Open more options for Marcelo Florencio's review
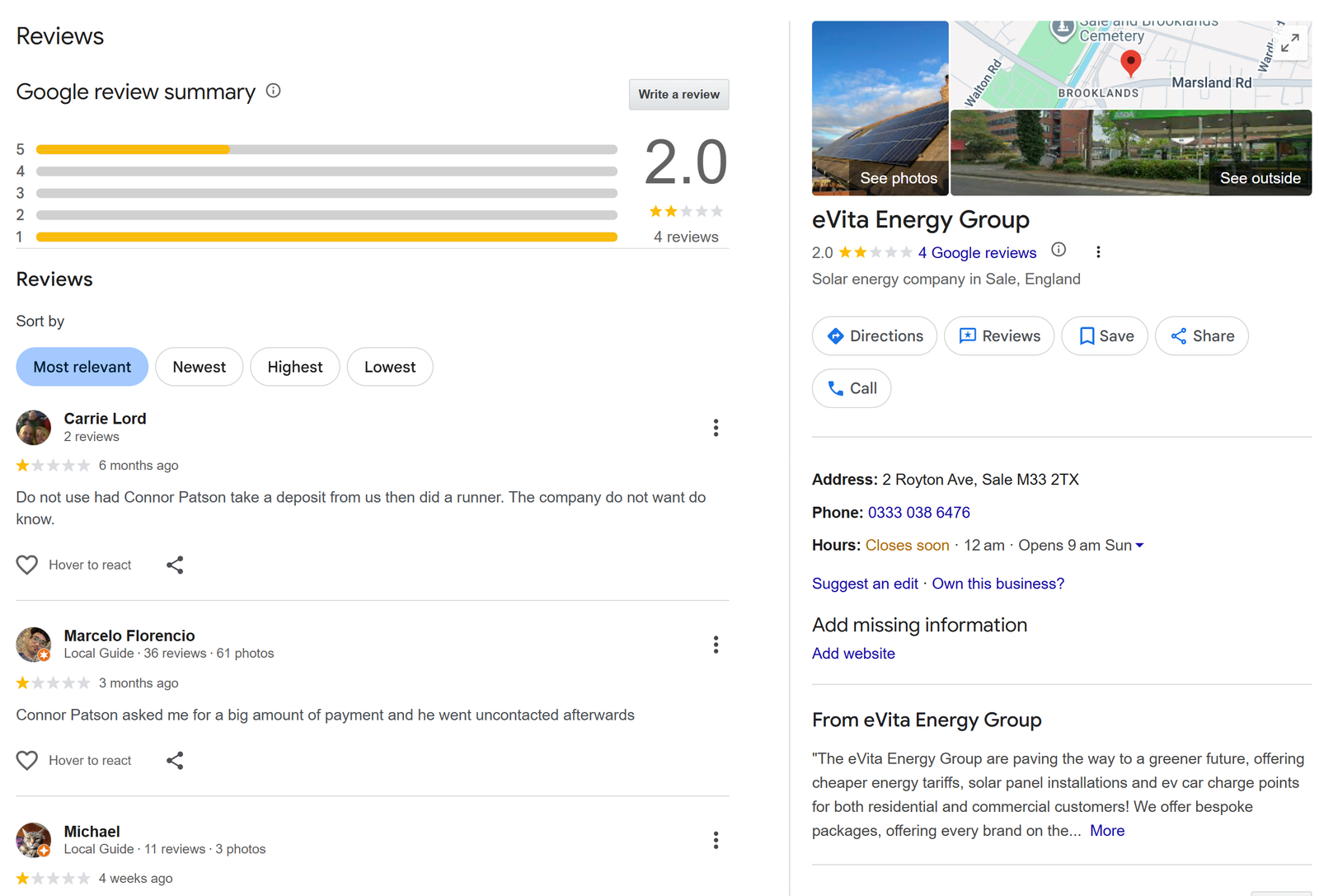 pyautogui.click(x=716, y=645)
